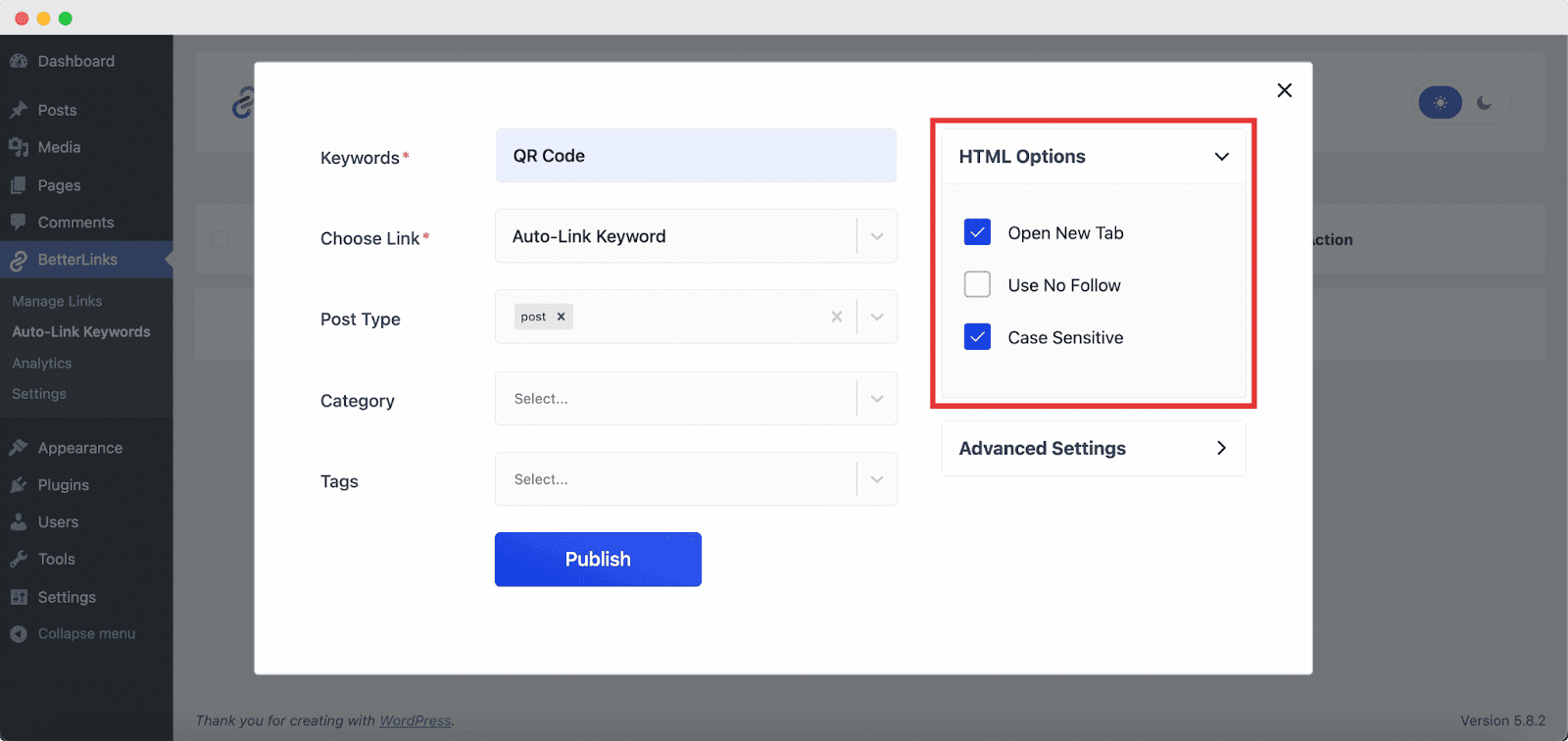The image size is (1568, 741).
Task: Click the Appearance brush icon
Action: pyautogui.click(x=19, y=448)
